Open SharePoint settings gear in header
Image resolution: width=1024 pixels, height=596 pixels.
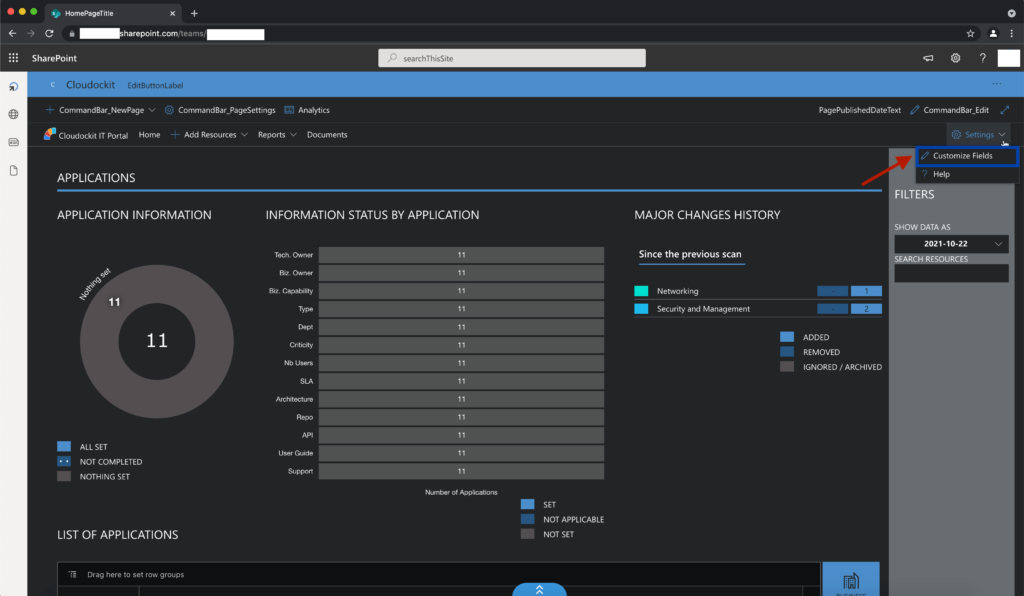click(955, 58)
